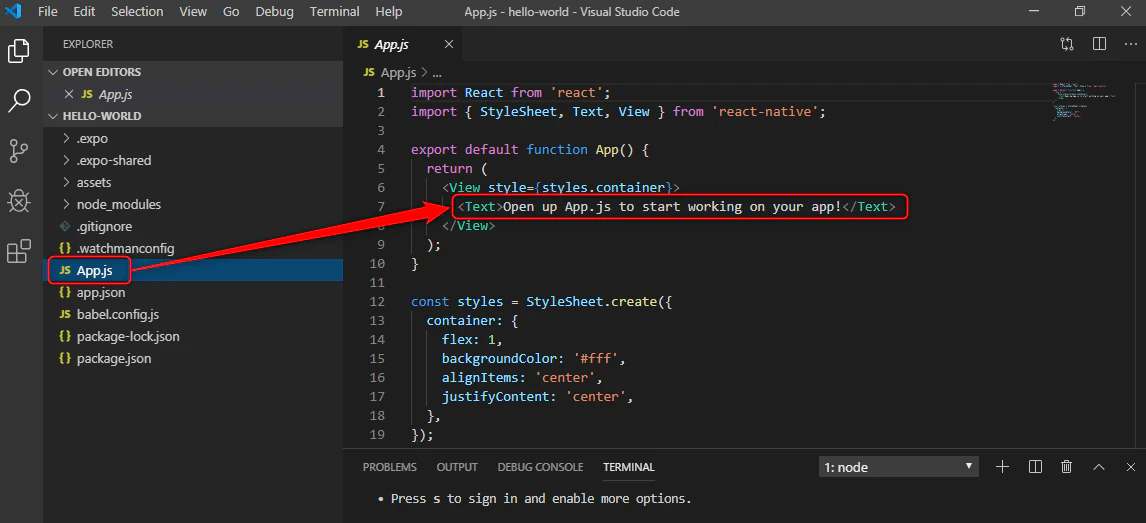Open the .watchmanconfig file

193,248
